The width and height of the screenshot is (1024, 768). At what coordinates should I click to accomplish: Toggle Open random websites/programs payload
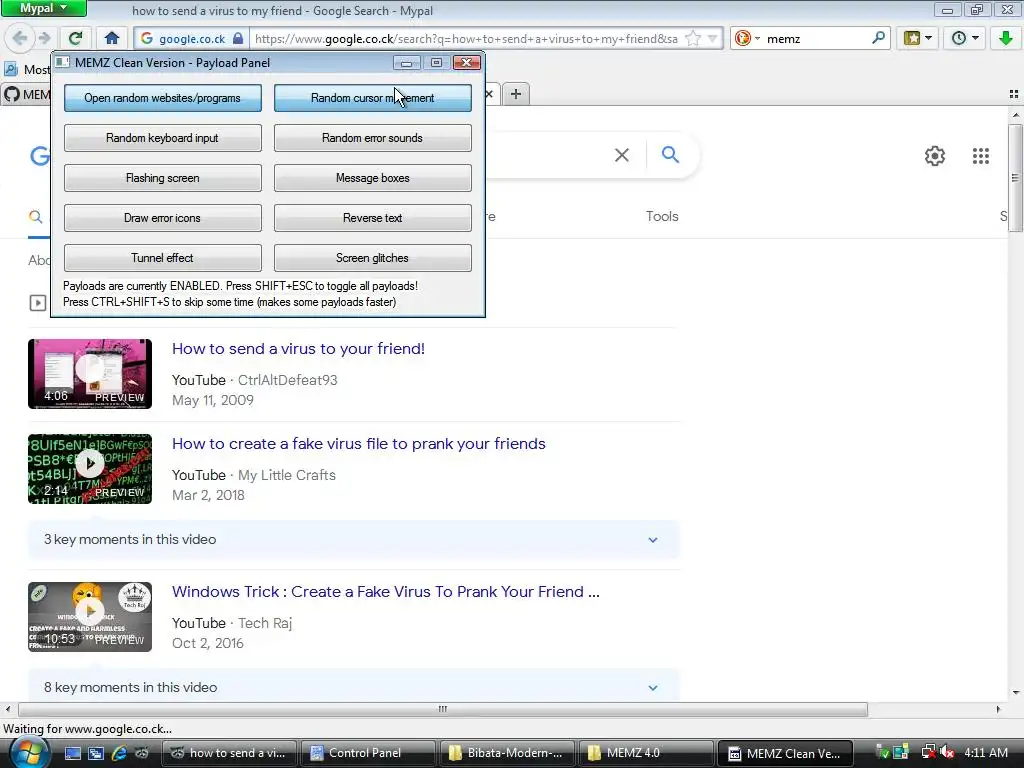[163, 98]
